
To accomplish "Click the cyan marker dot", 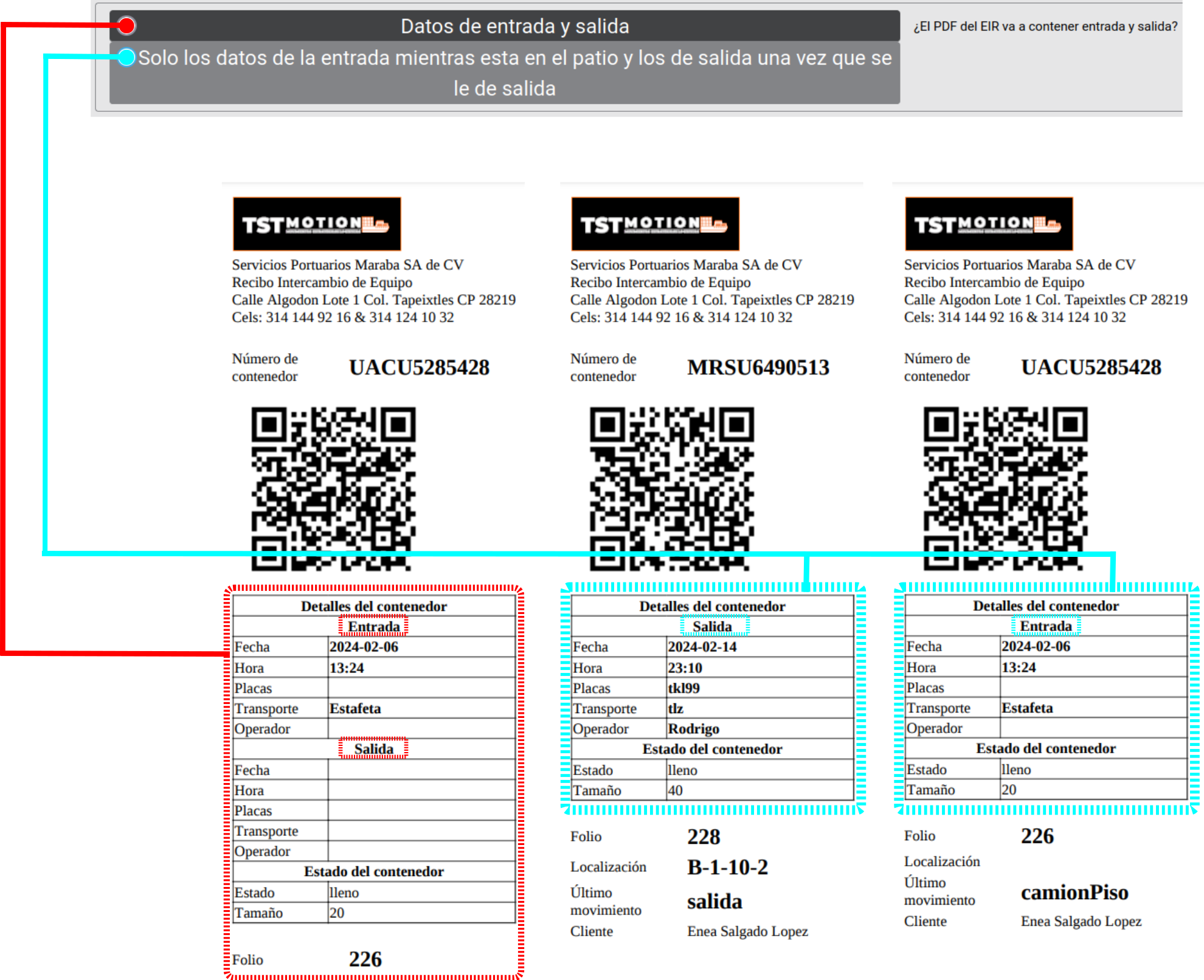I will point(126,57).
